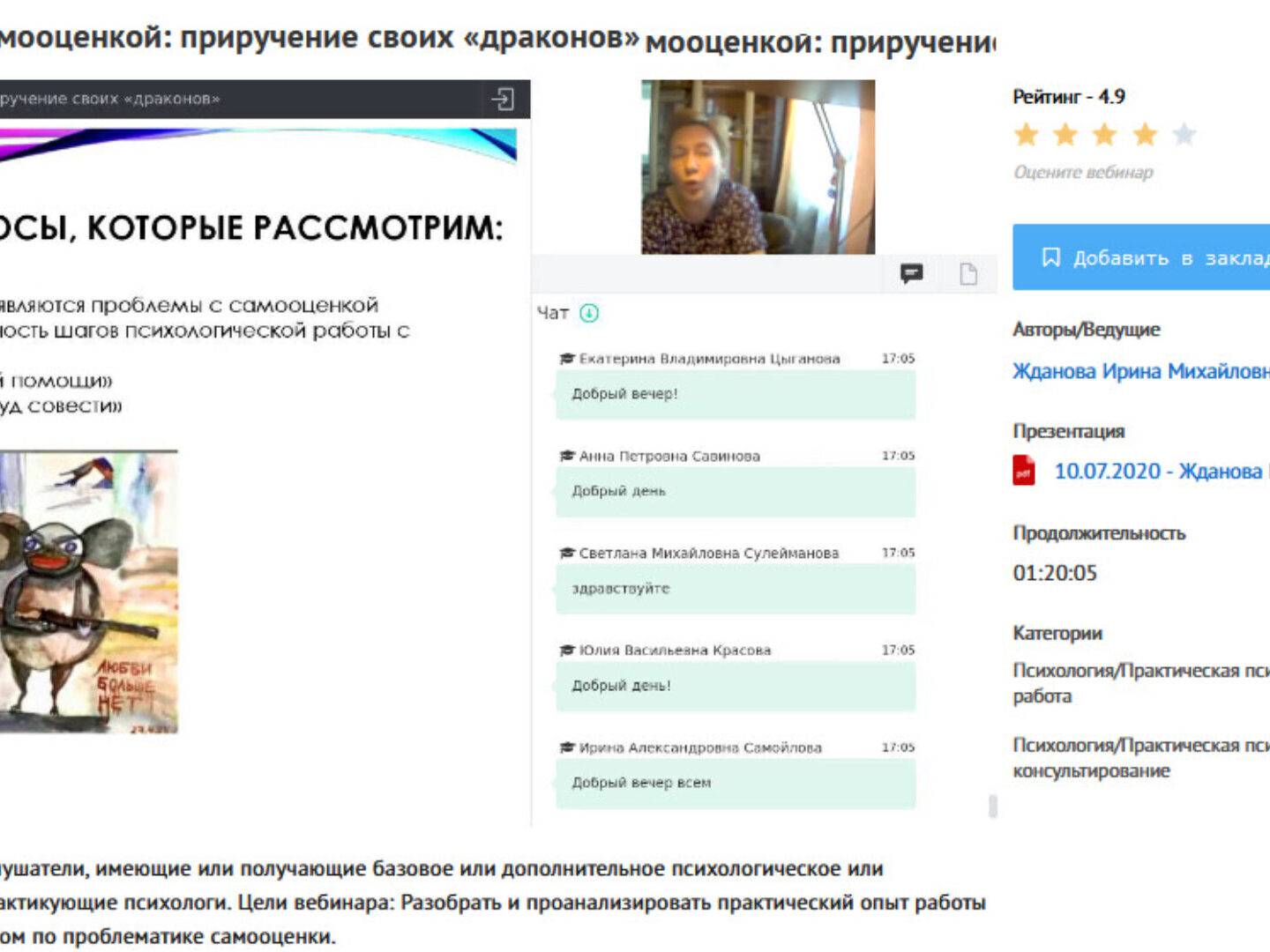Image resolution: width=1270 pixels, height=952 pixels.
Task: Add webinar via Добавить в закладки button
Action: point(1141,257)
